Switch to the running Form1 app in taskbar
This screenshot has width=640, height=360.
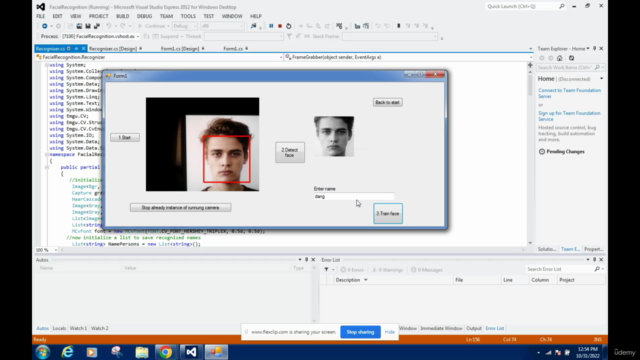pyautogui.click(x=216, y=352)
